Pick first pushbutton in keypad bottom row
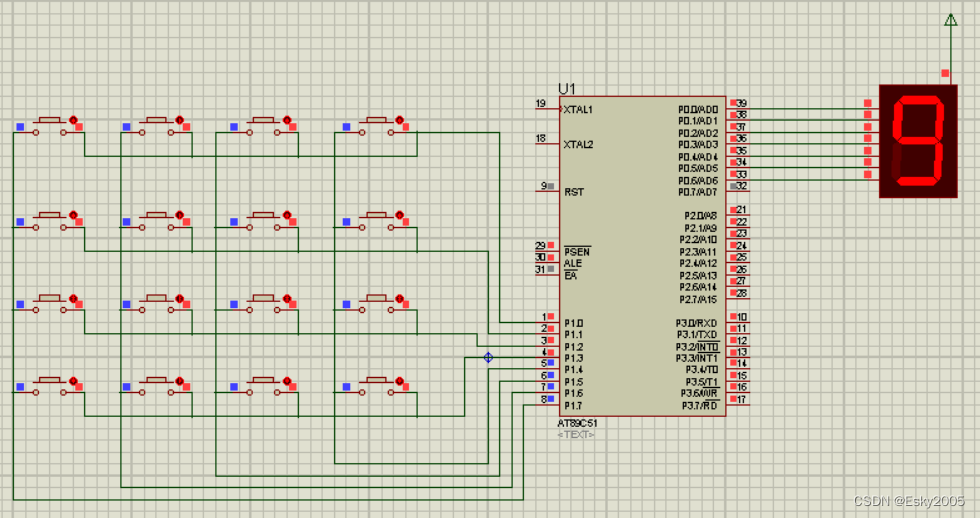The image size is (980, 518). click(49, 386)
